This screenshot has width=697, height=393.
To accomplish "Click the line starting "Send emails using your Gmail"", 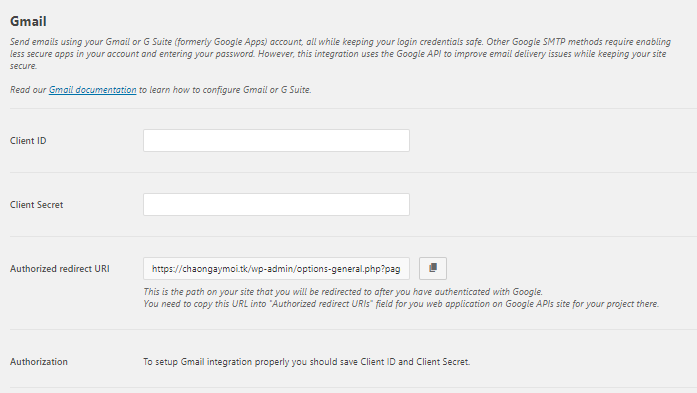I will (340, 42).
